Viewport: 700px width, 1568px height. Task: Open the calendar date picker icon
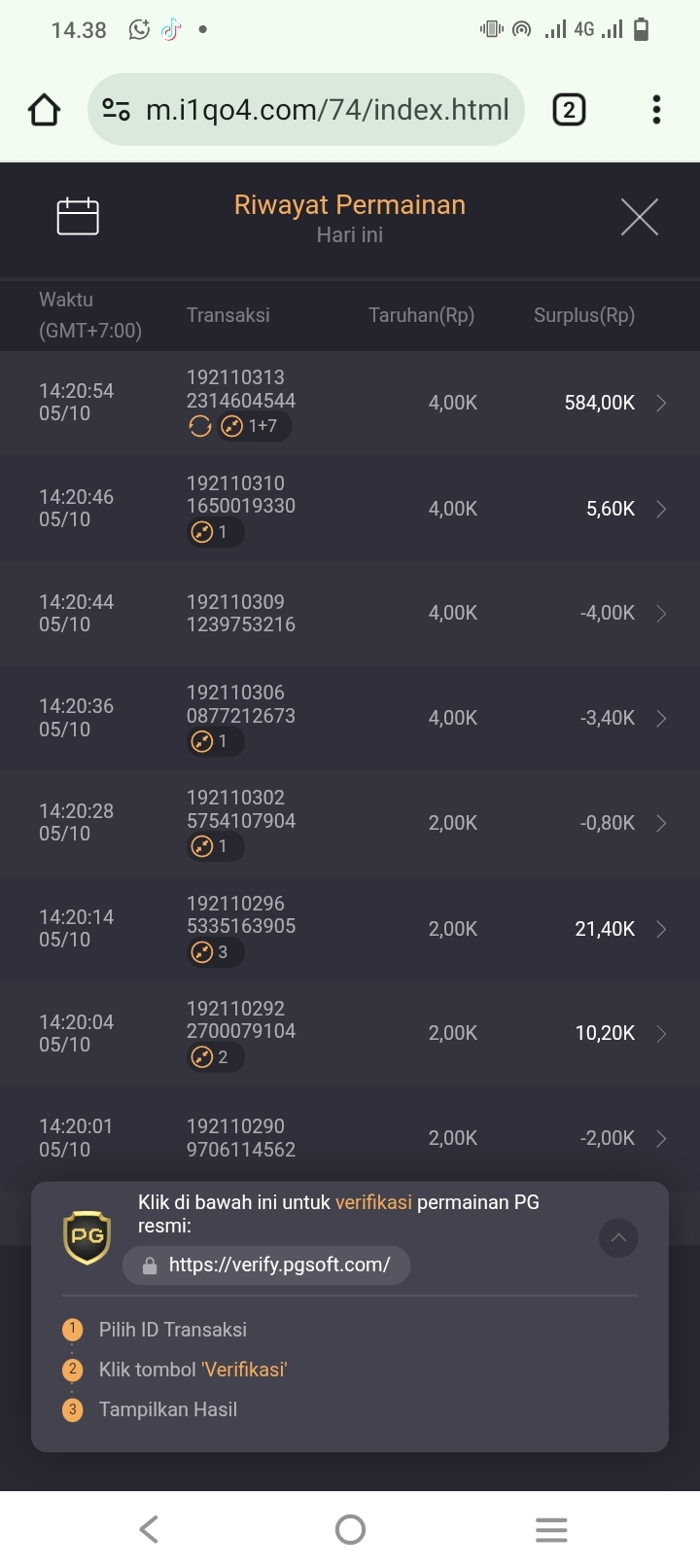tap(78, 216)
